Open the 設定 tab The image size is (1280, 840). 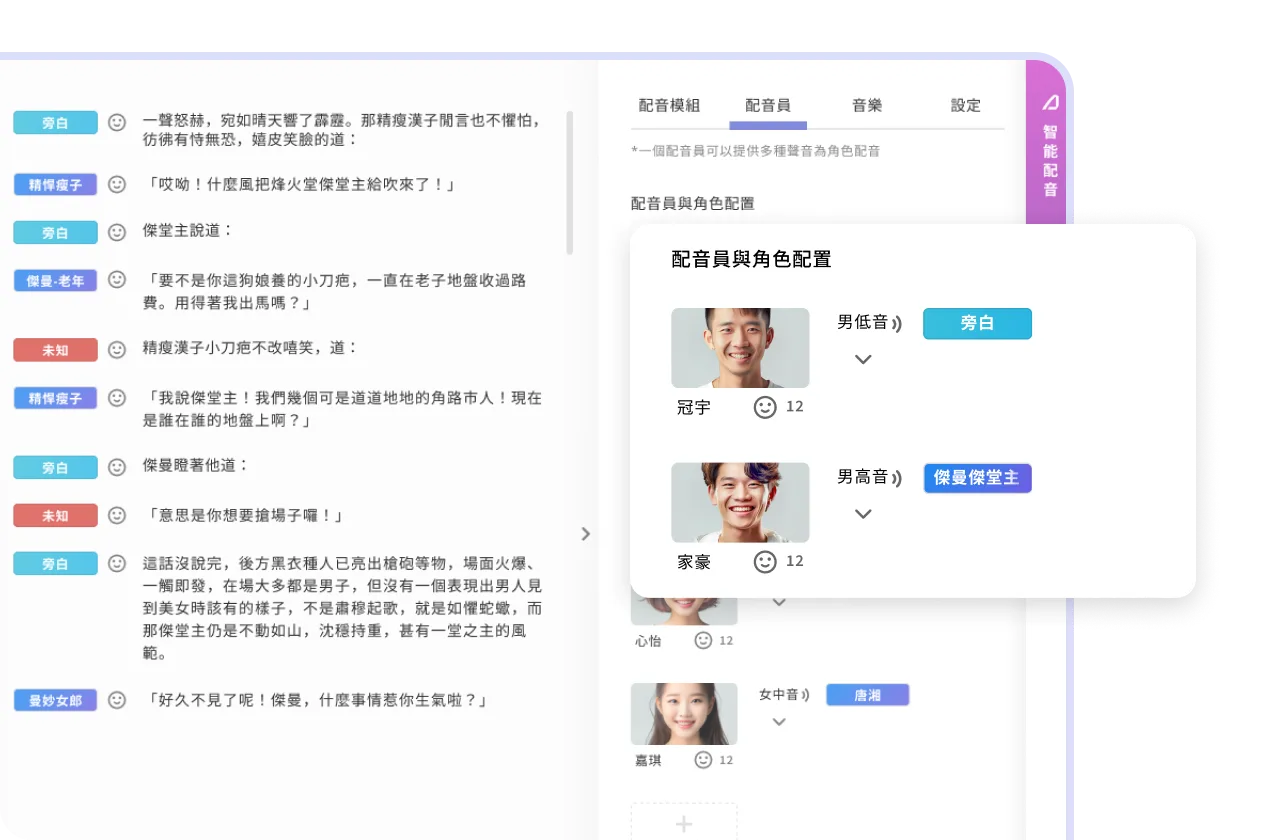tap(965, 106)
